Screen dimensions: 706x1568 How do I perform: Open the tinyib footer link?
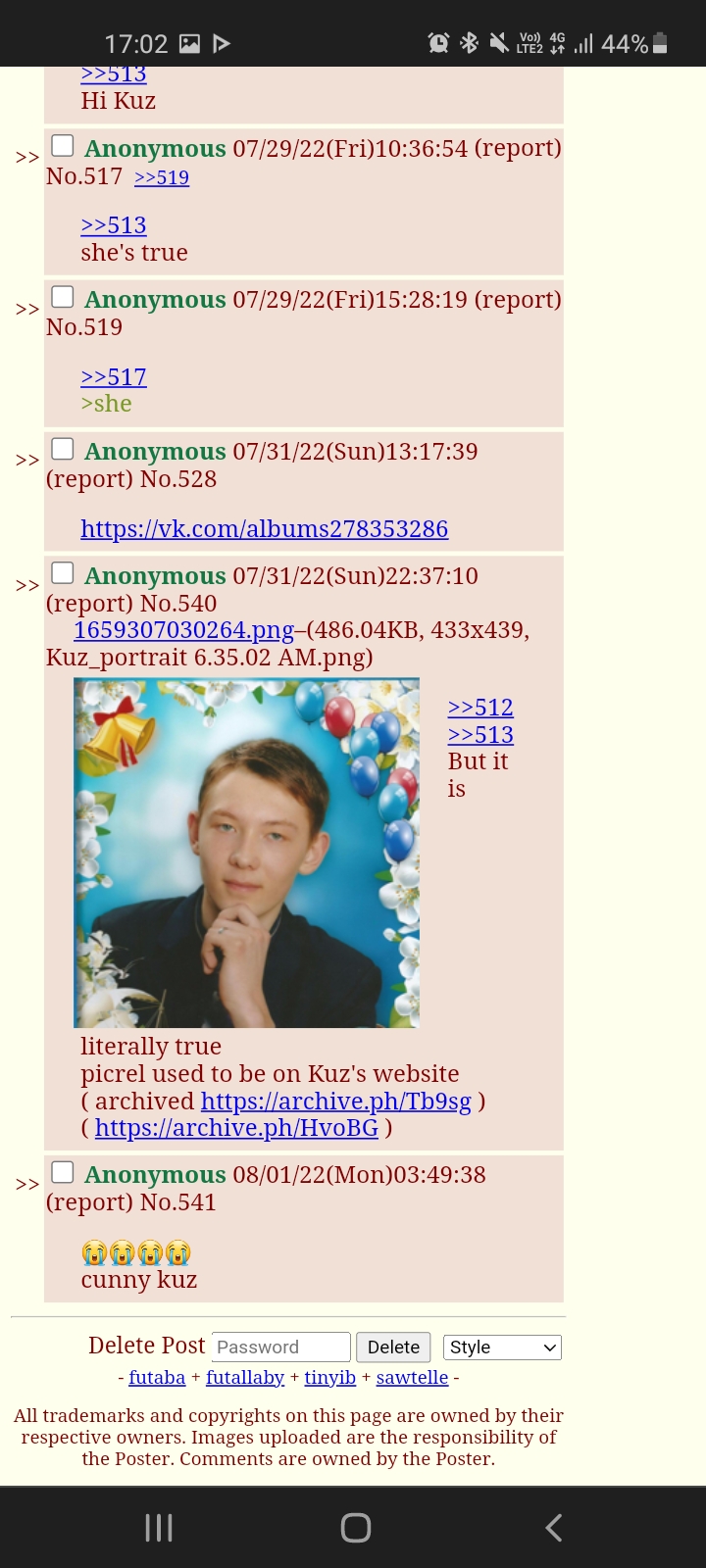coord(329,1377)
